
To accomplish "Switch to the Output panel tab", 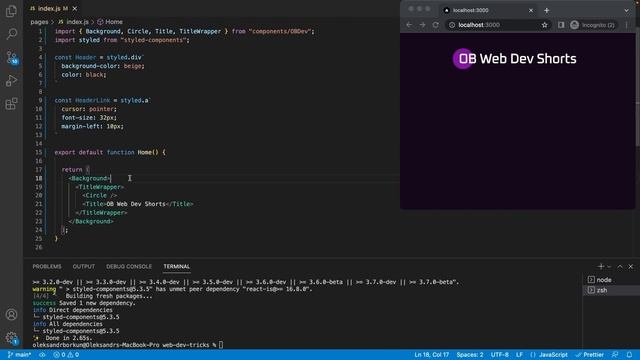I will point(84,267).
